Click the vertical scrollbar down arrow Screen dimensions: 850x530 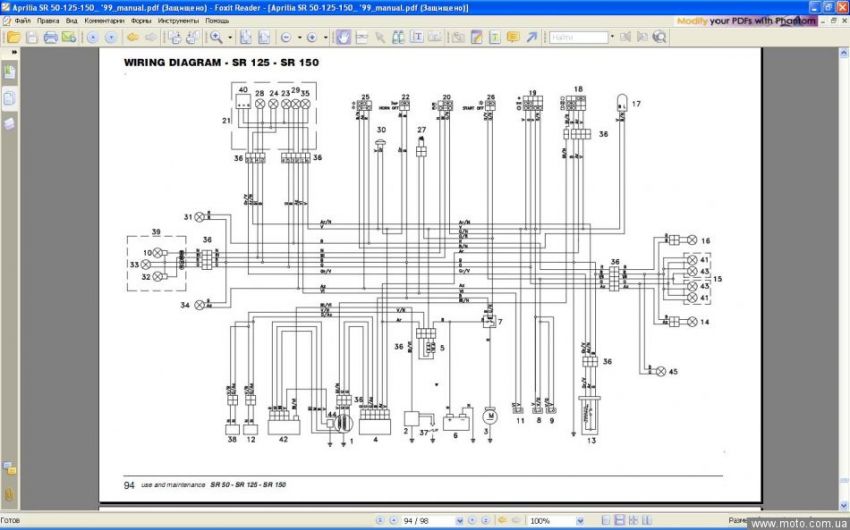click(844, 506)
